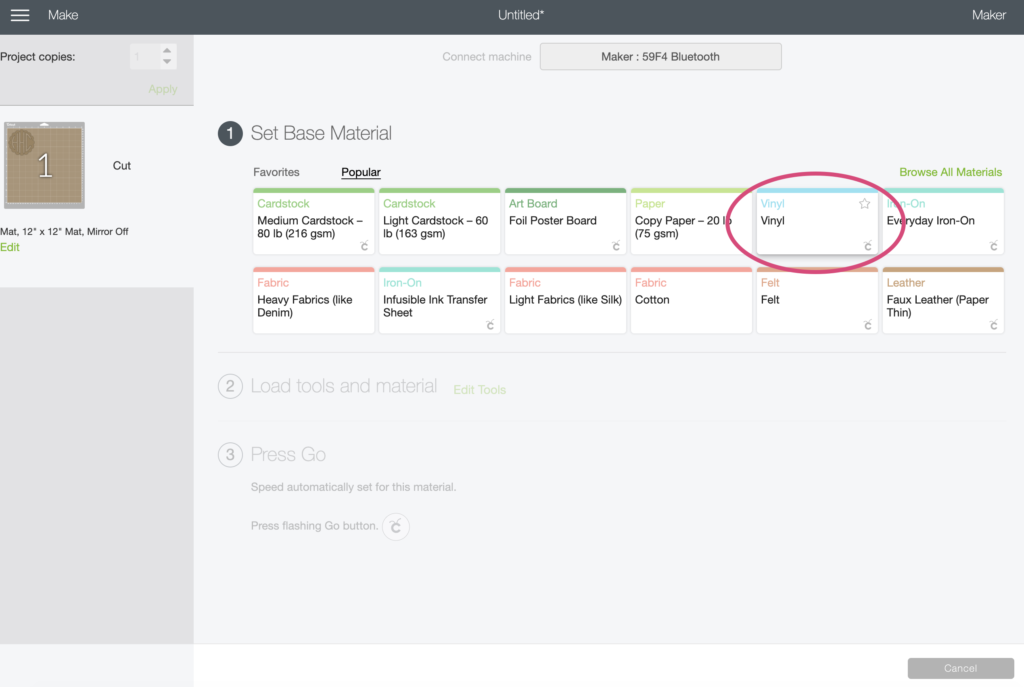The height and width of the screenshot is (687, 1024).
Task: Choose Infusible Ink Transfer Sheet material
Action: pos(440,300)
